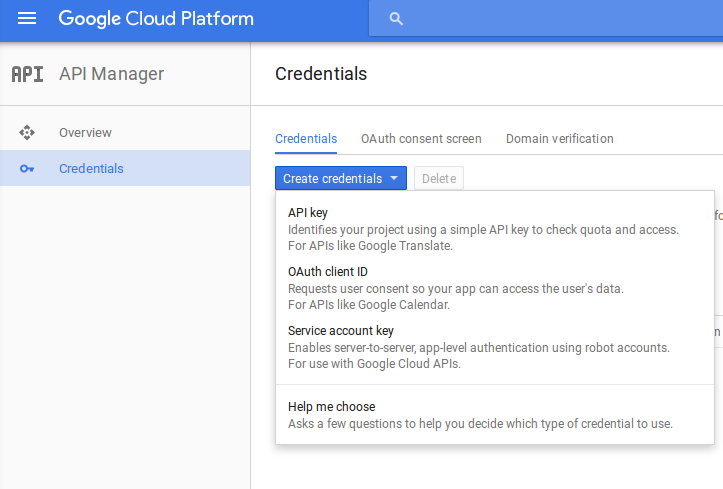Open Overview in the sidebar

(125, 133)
